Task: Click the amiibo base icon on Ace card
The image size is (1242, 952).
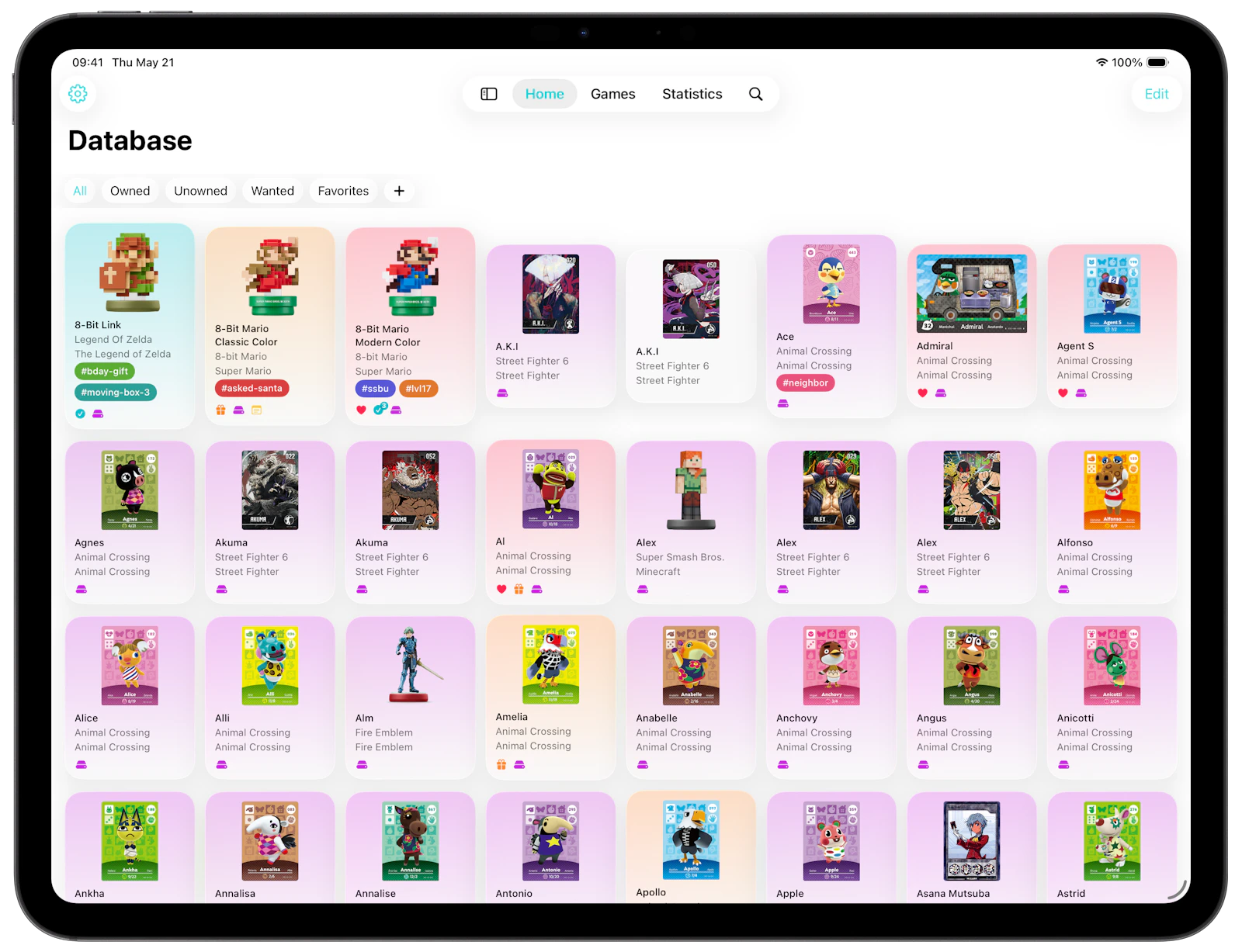Action: 783,403
